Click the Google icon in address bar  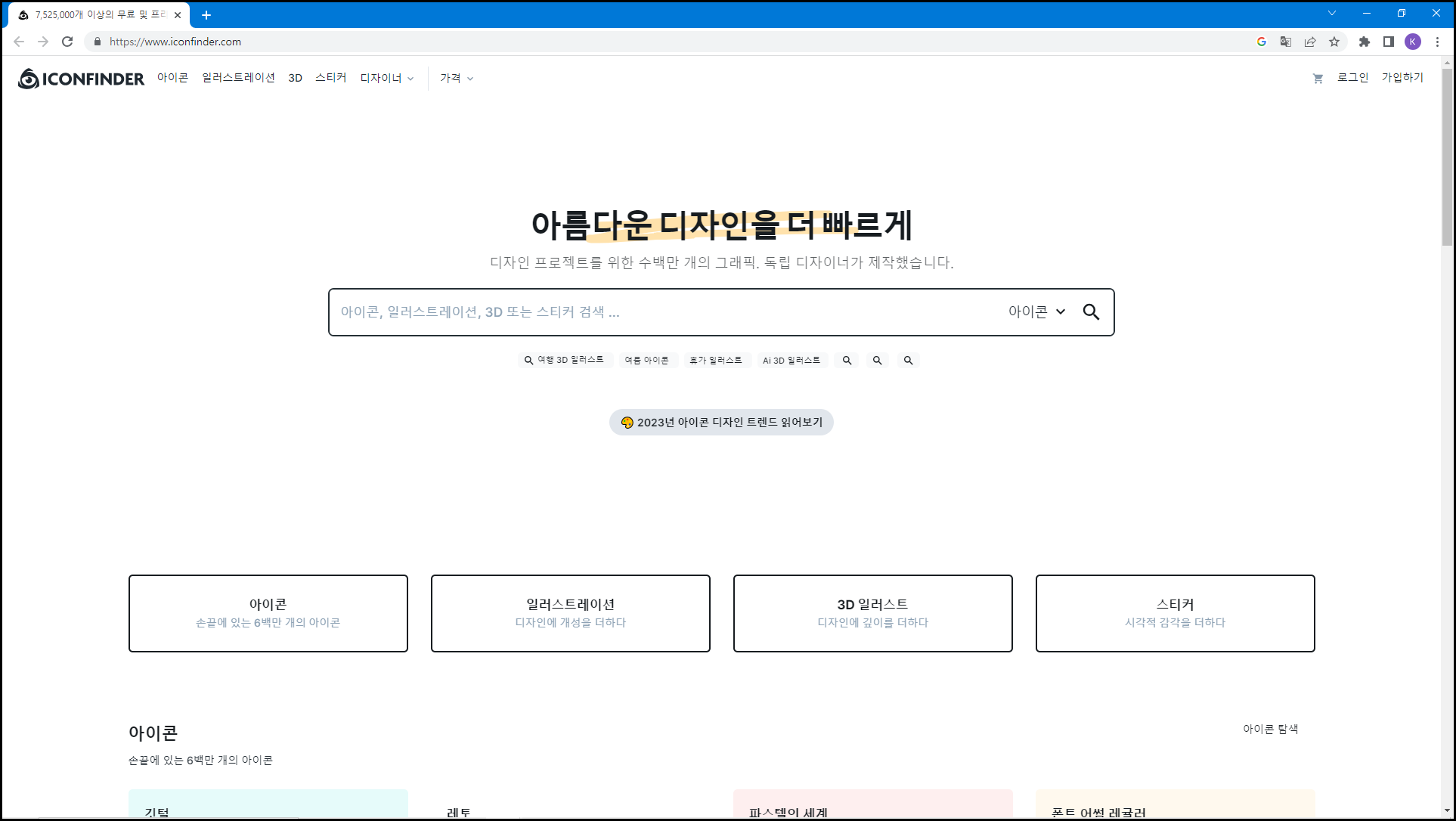pyautogui.click(x=1262, y=42)
